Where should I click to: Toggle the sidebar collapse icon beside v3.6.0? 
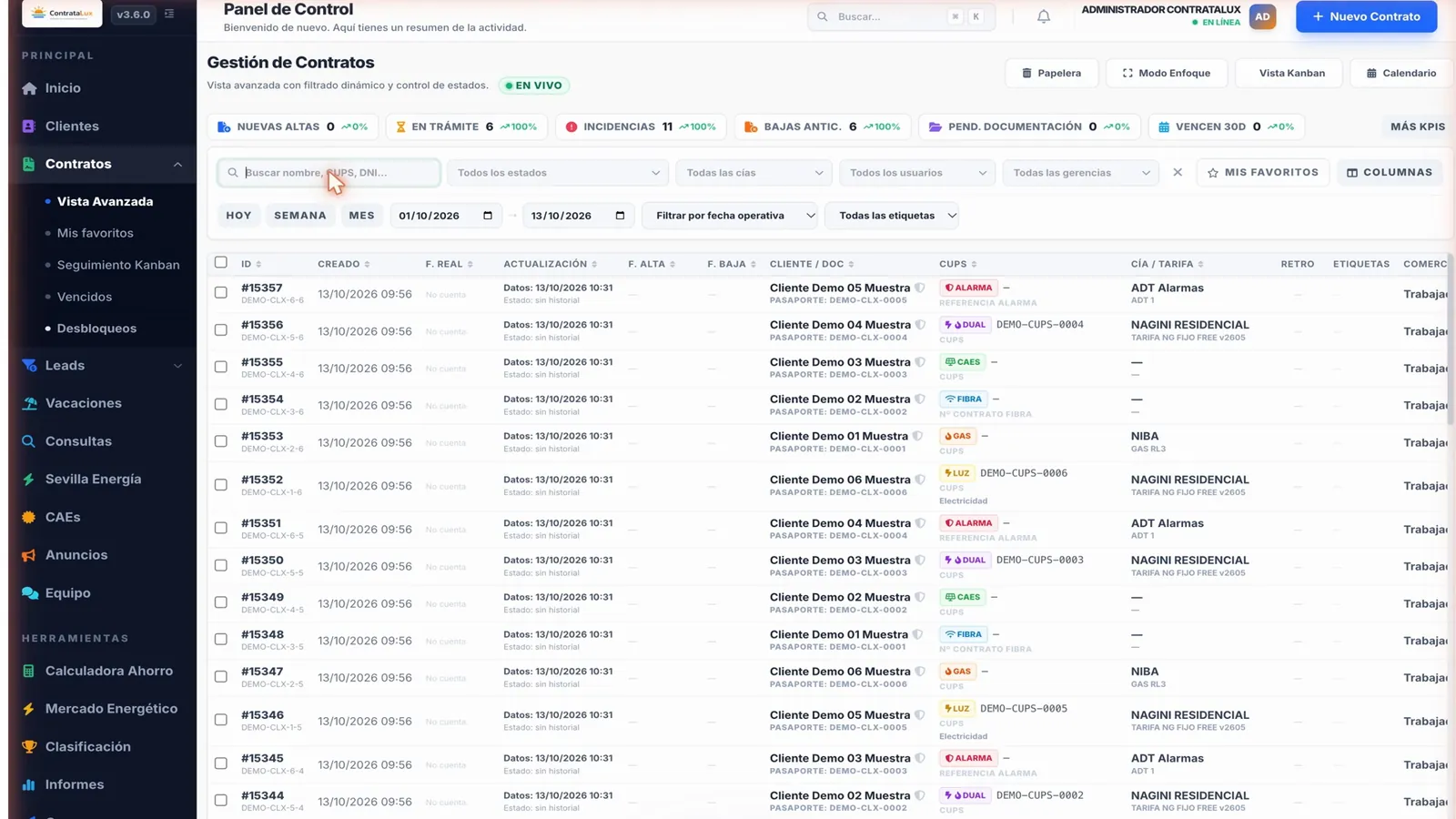(x=169, y=14)
